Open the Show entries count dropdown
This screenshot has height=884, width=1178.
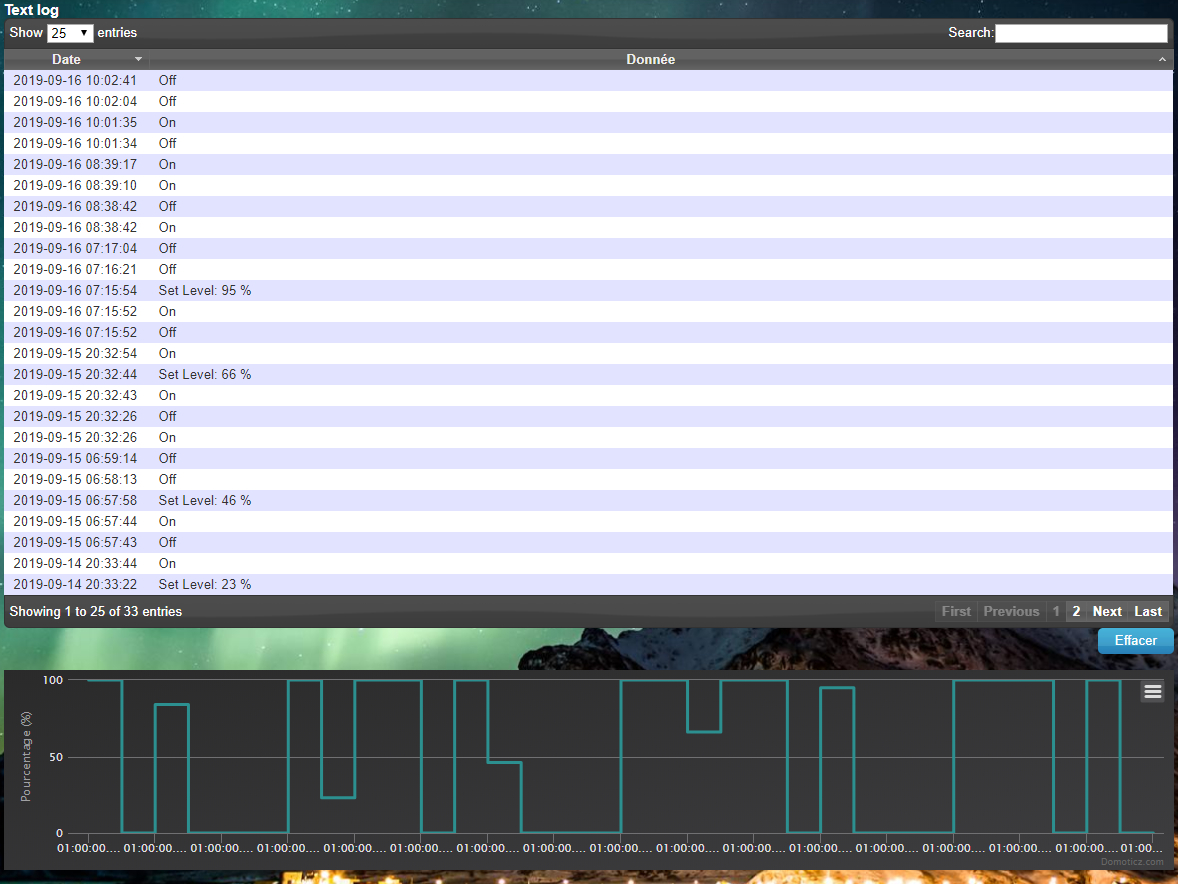click(x=70, y=33)
